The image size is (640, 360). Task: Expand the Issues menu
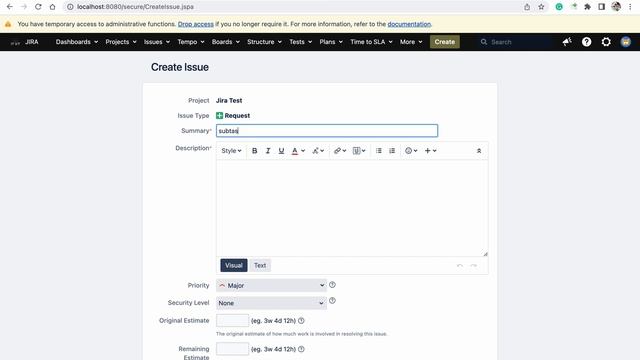point(157,42)
